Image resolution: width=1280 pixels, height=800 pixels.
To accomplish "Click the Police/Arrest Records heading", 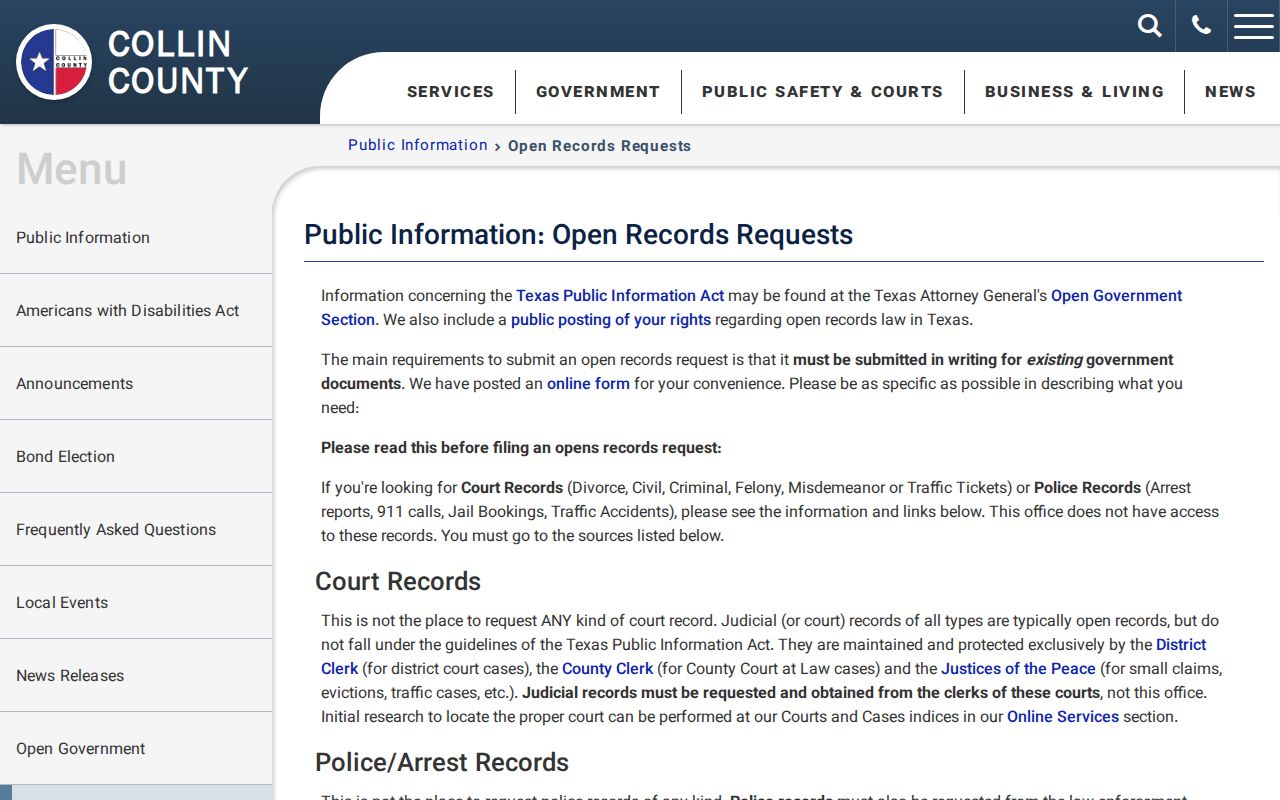I will (442, 763).
